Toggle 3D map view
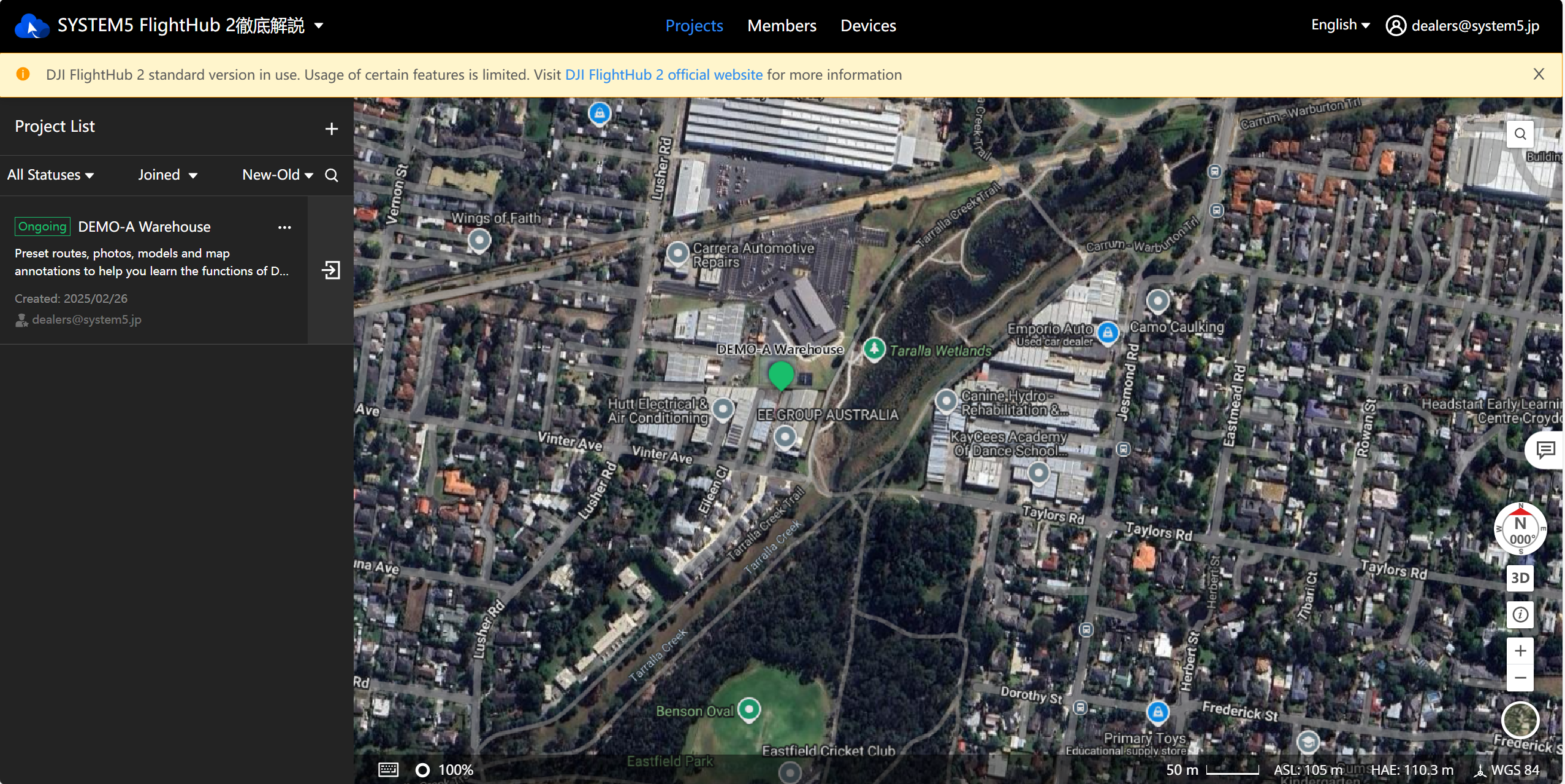The width and height of the screenshot is (1565, 784). coord(1520,578)
